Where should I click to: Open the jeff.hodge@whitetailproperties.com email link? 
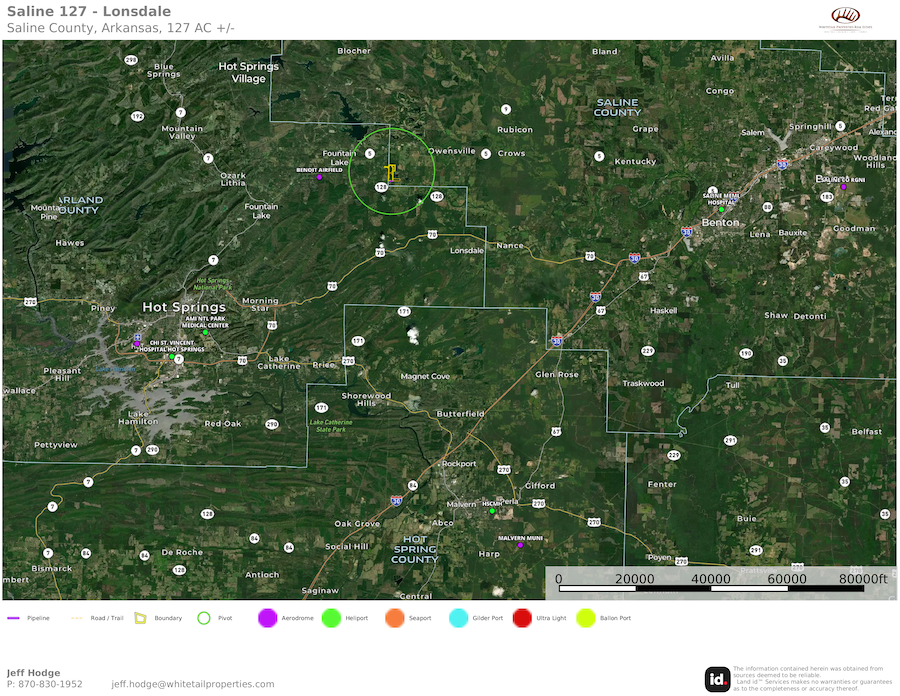coord(192,684)
